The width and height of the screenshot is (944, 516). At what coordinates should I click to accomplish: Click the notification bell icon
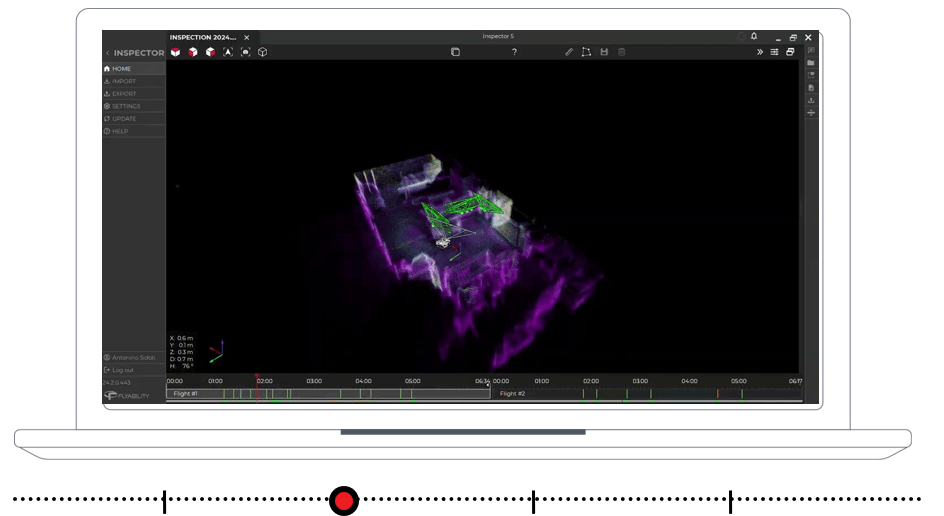[x=754, y=37]
